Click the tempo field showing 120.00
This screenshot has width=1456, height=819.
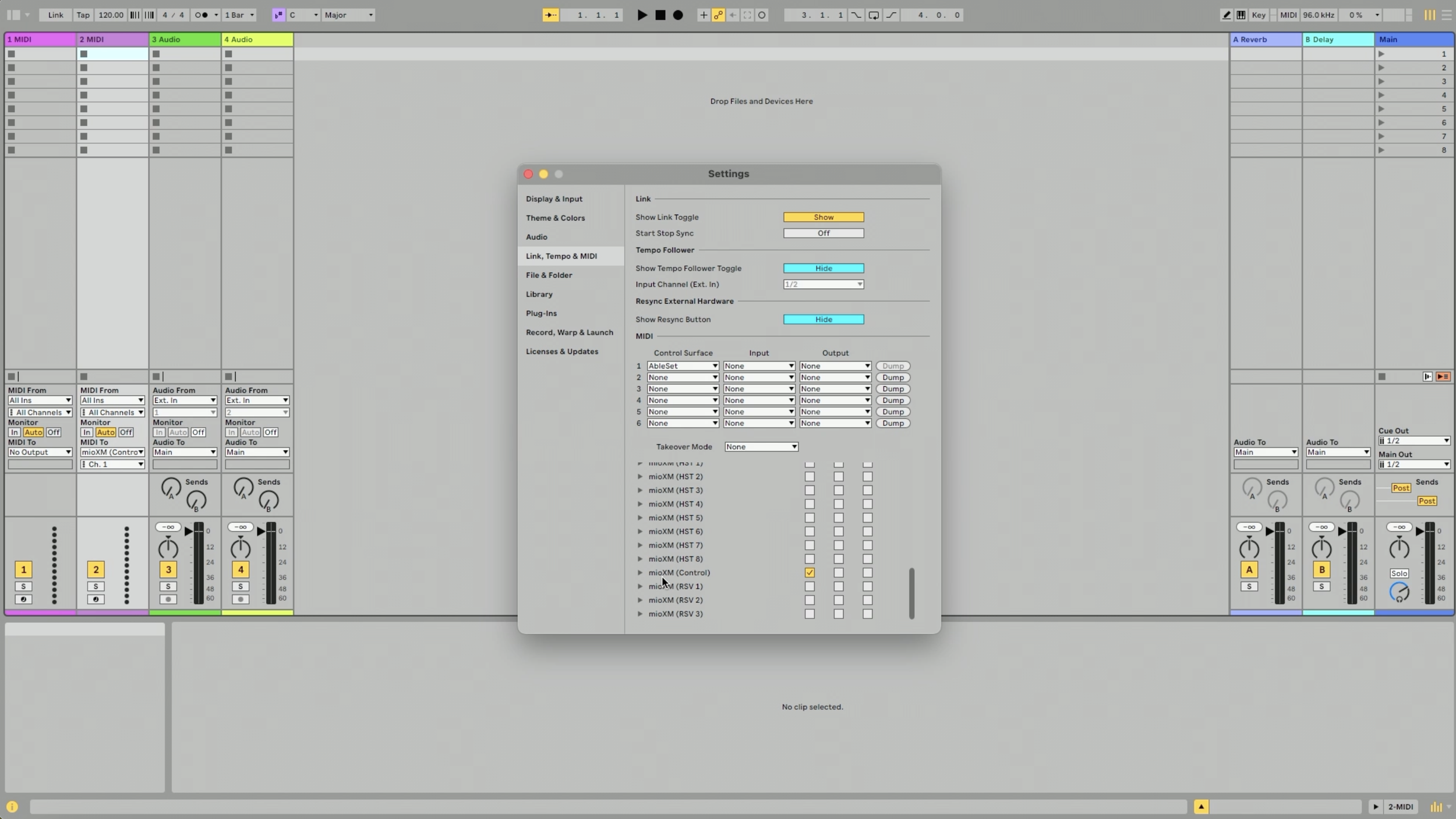pos(111,15)
